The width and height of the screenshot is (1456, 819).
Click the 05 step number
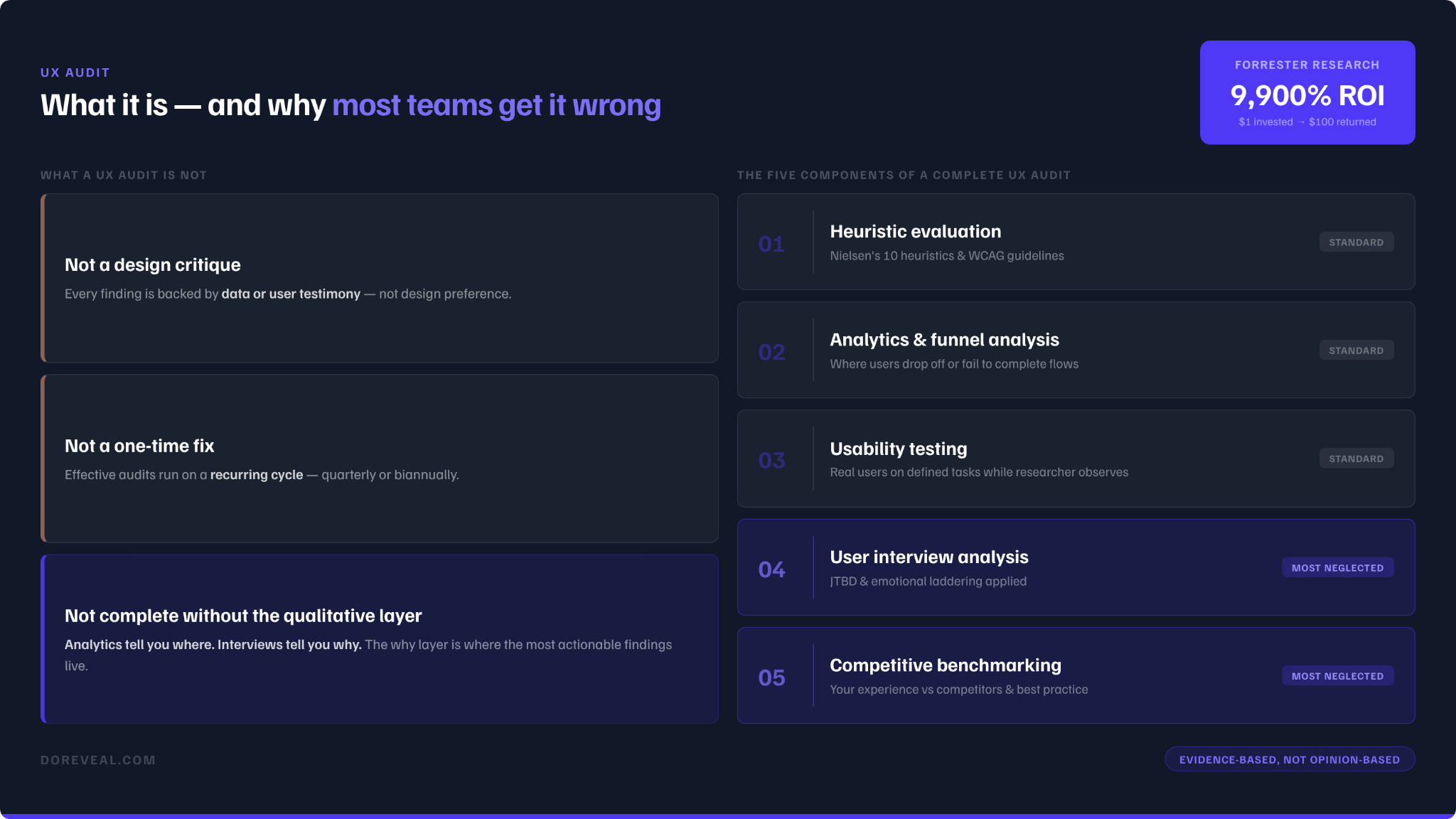[771, 678]
